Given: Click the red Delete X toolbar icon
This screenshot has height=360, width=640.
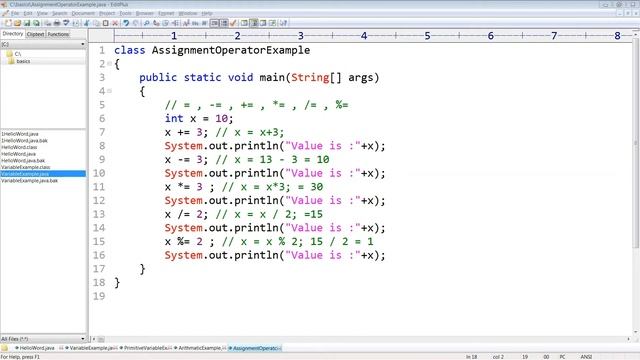Looking at the screenshot, I should (x=115, y=23).
